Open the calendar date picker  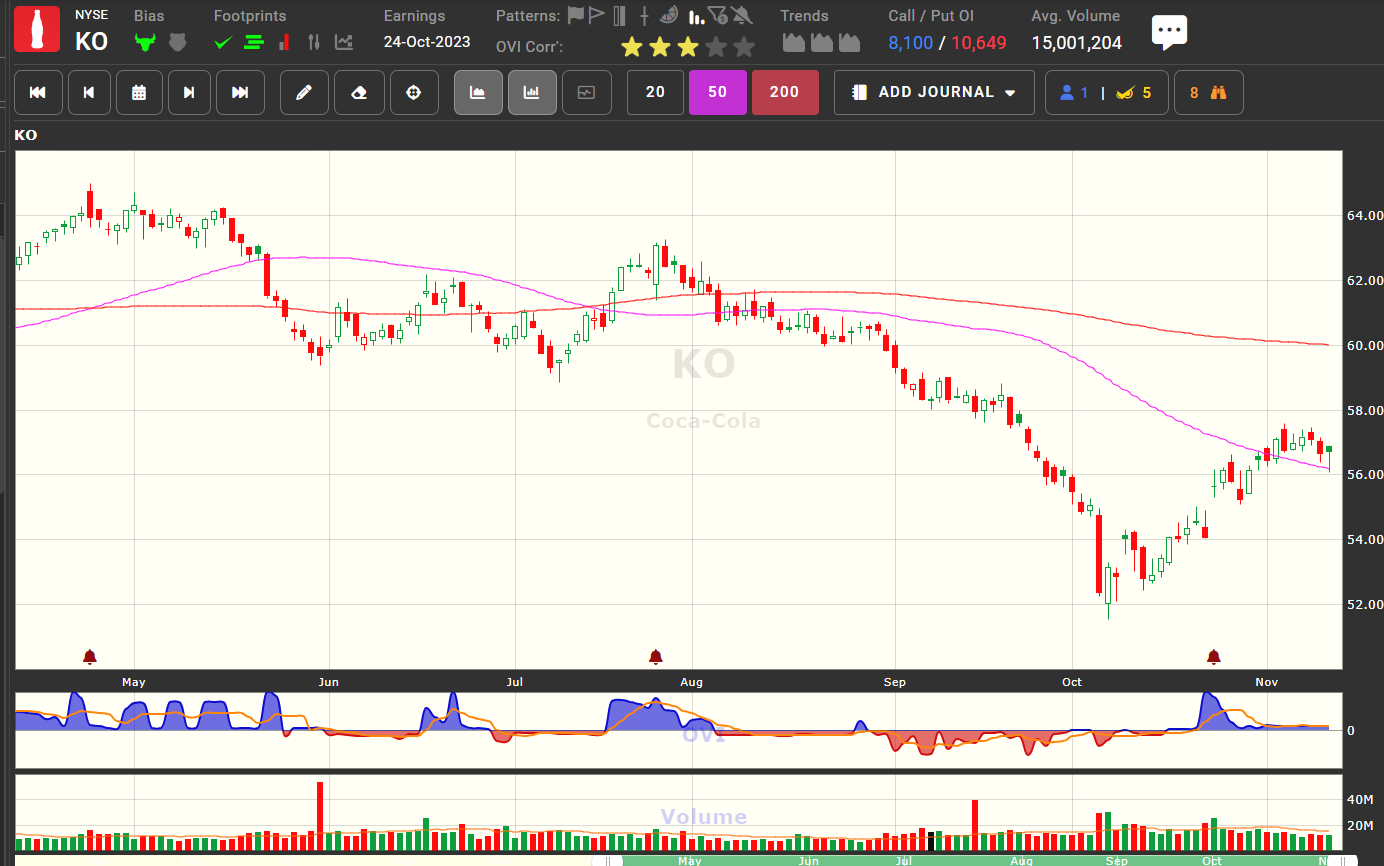[139, 93]
